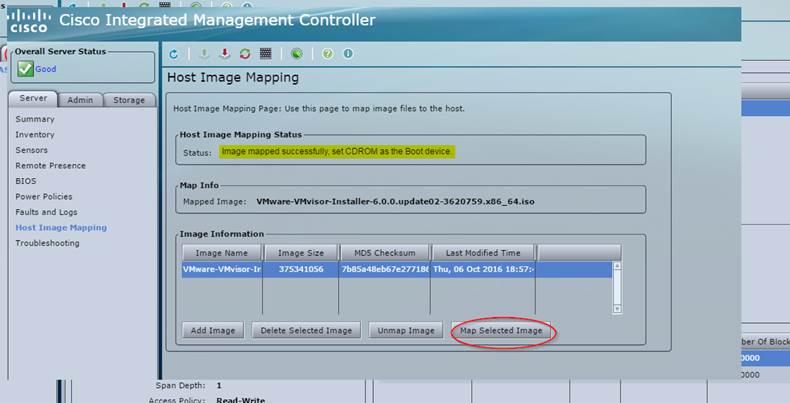This screenshot has height=403, width=790.
Task: Launch the KVM console keyboard icon
Action: pos(266,53)
